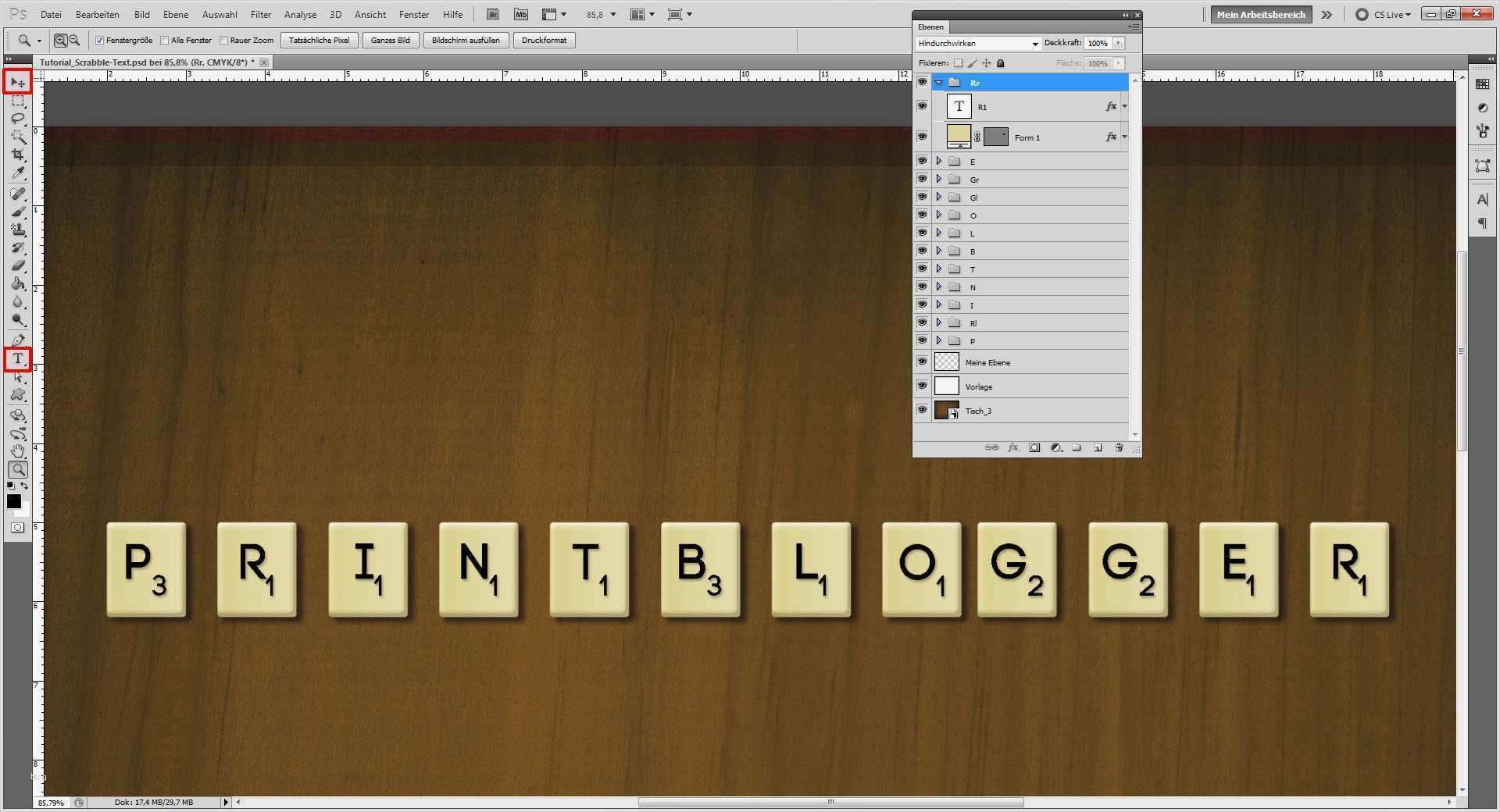The height and width of the screenshot is (812, 1500).
Task: Hide the Form 1 shape layer
Action: pos(922,137)
